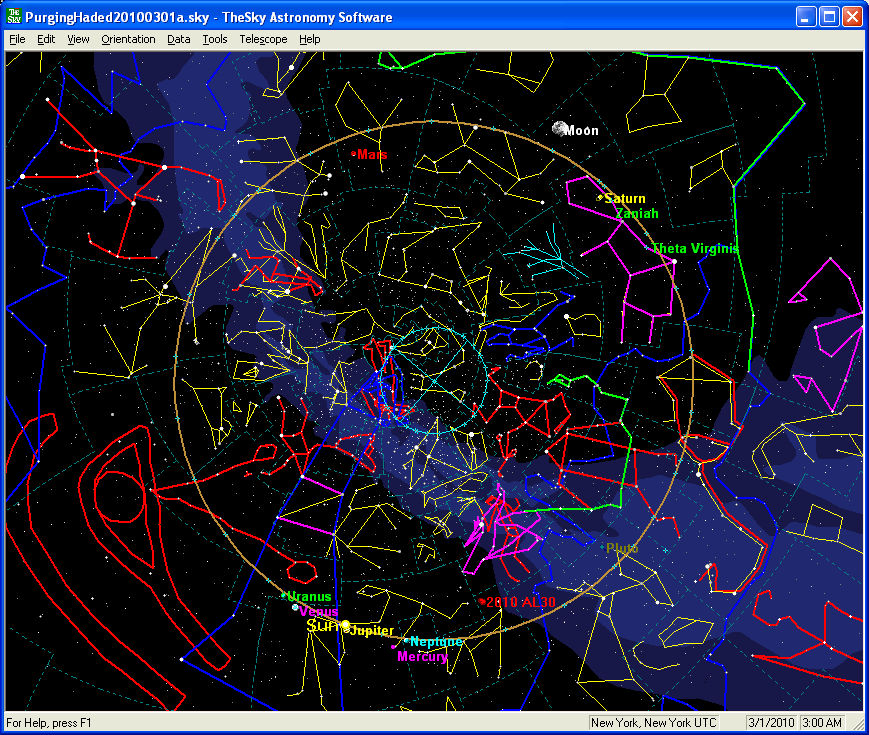
Task: Open the Telescope menu
Action: tap(263, 39)
